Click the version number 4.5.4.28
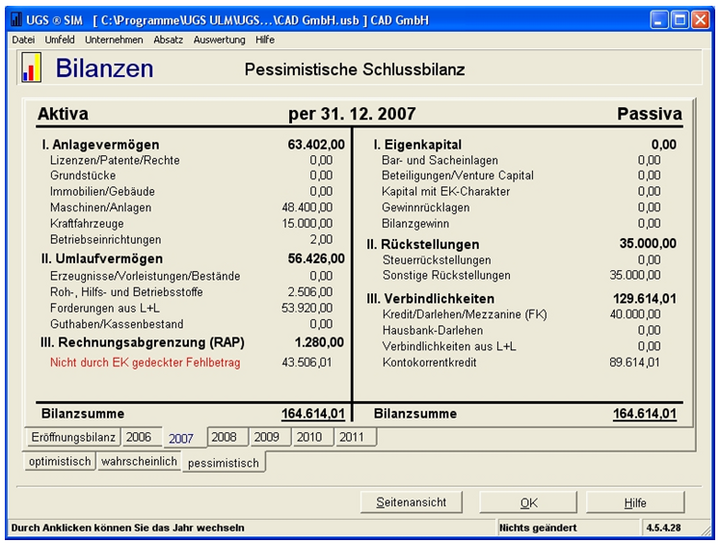This screenshot has width=720, height=543. tap(664, 528)
